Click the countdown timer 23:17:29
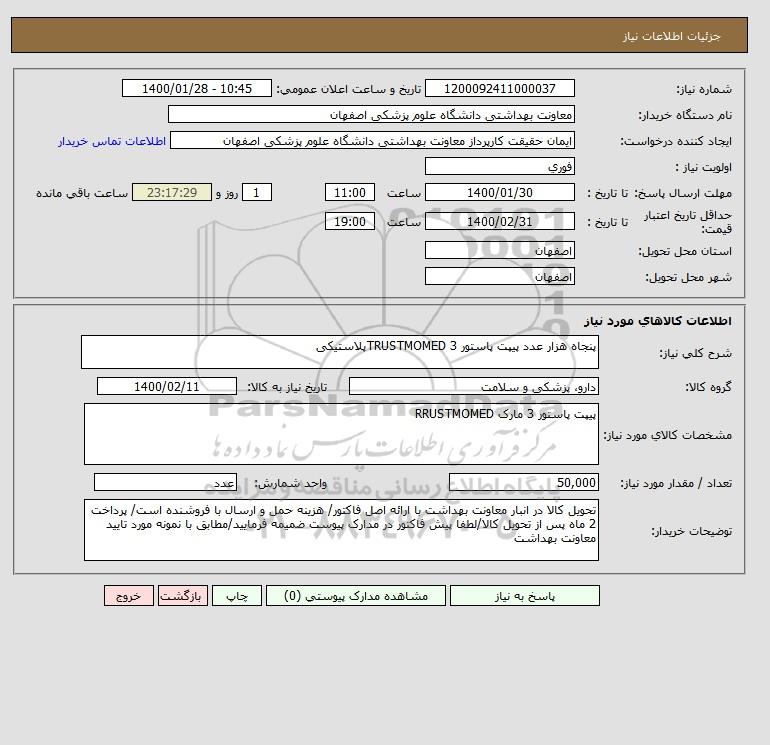This screenshot has height=745, width=770. point(172,193)
